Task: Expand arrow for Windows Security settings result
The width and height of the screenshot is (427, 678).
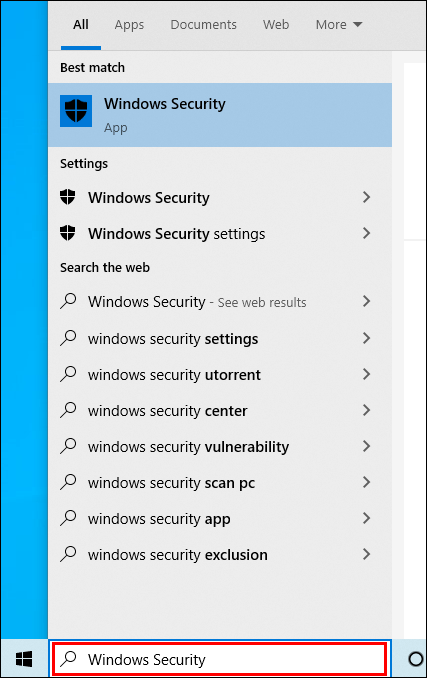Action: click(x=366, y=233)
